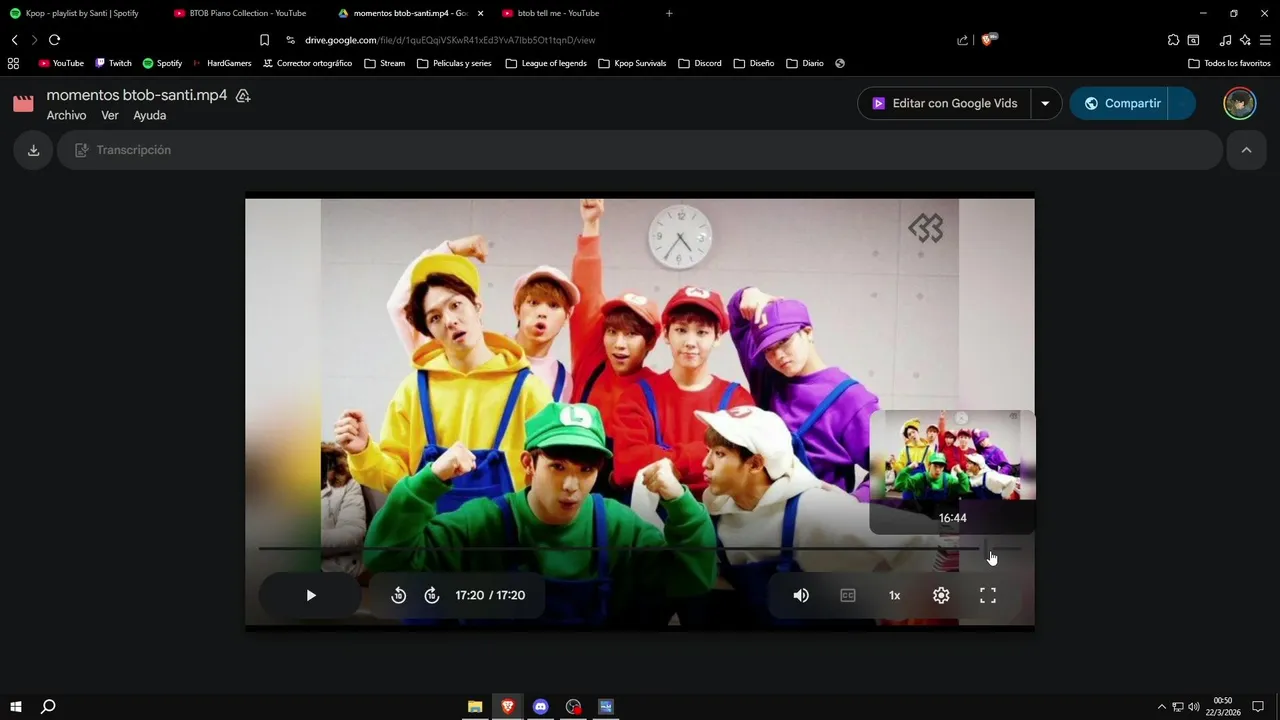Viewport: 1280px width, 720px height.
Task: Show hidden system tray icons
Action: 1161,706
